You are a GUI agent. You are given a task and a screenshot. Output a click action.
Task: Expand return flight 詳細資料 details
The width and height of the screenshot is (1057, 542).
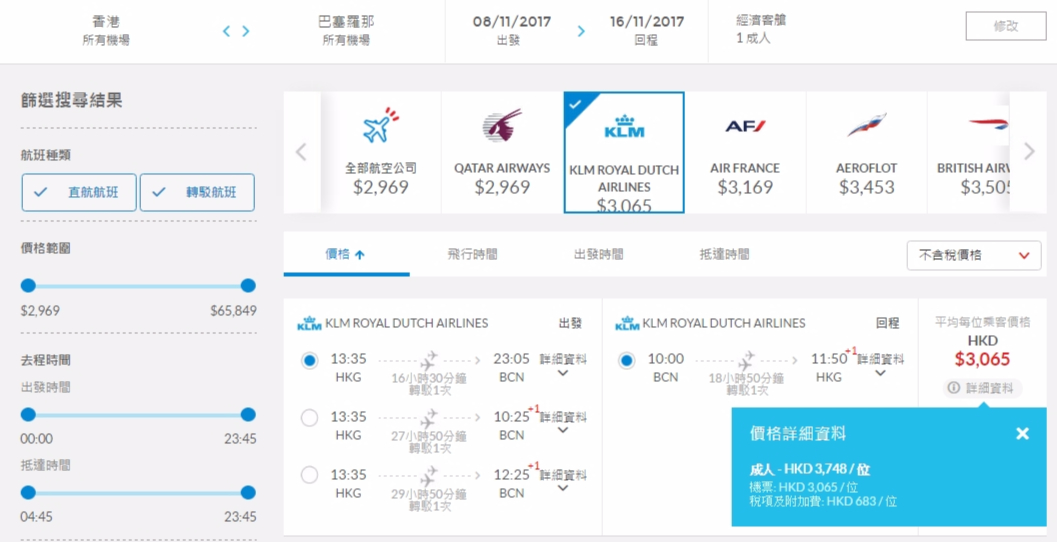(880, 365)
